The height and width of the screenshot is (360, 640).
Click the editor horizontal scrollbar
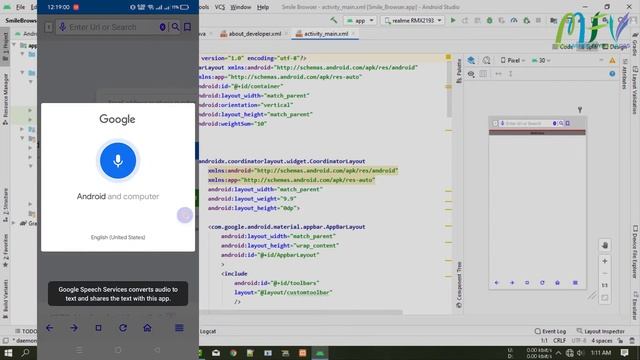pyautogui.click(x=301, y=312)
